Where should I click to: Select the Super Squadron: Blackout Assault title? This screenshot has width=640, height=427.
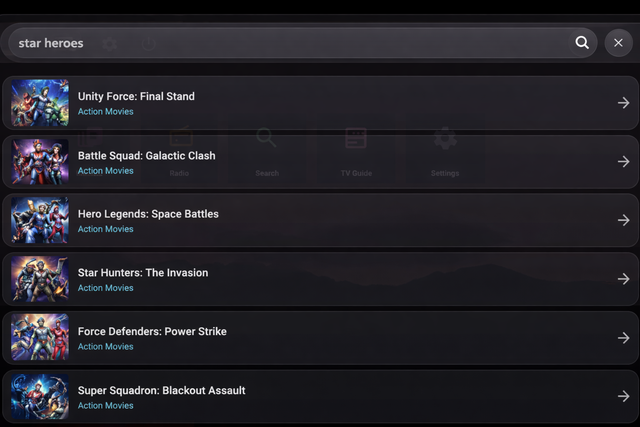coord(161,390)
